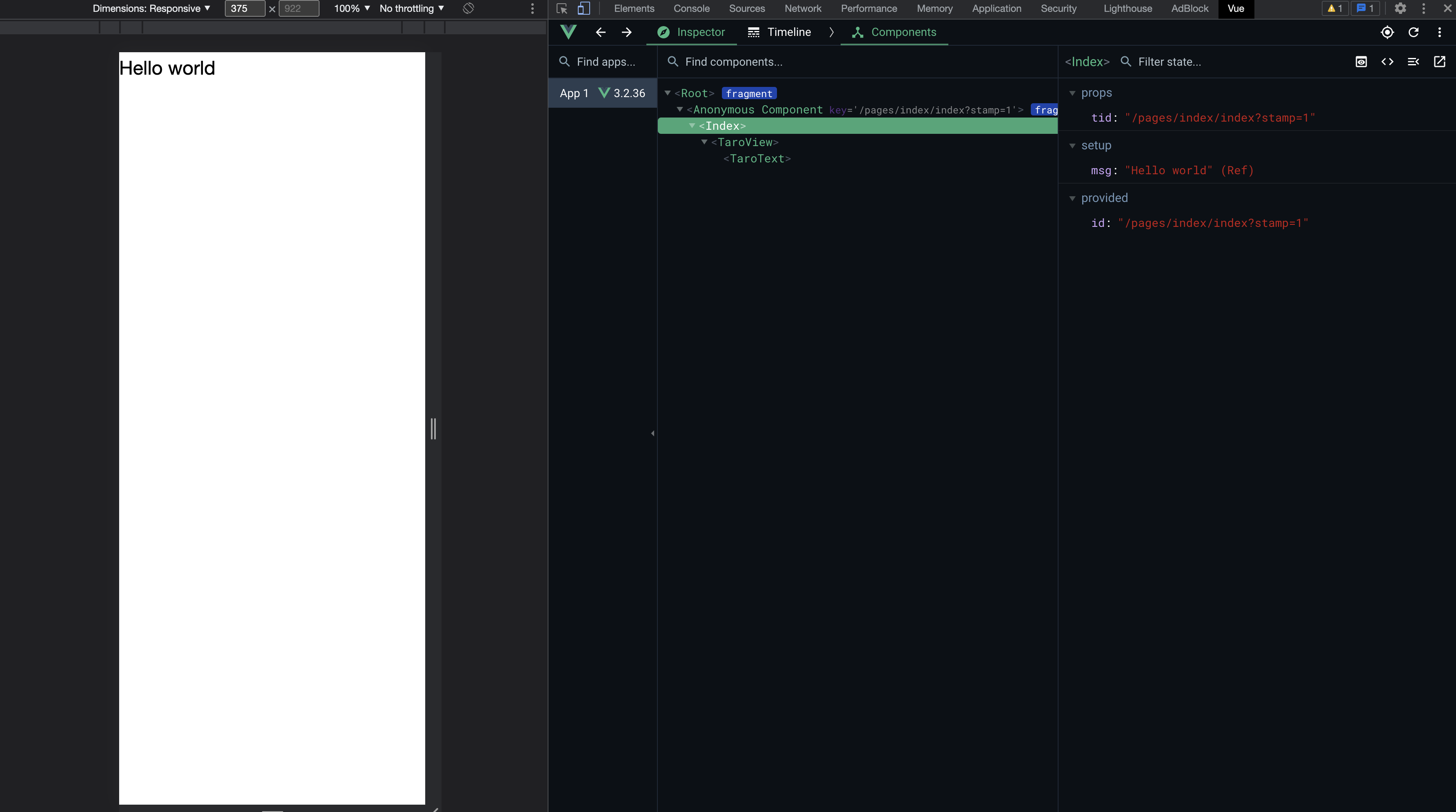Collapse the setup section

(x=1072, y=145)
